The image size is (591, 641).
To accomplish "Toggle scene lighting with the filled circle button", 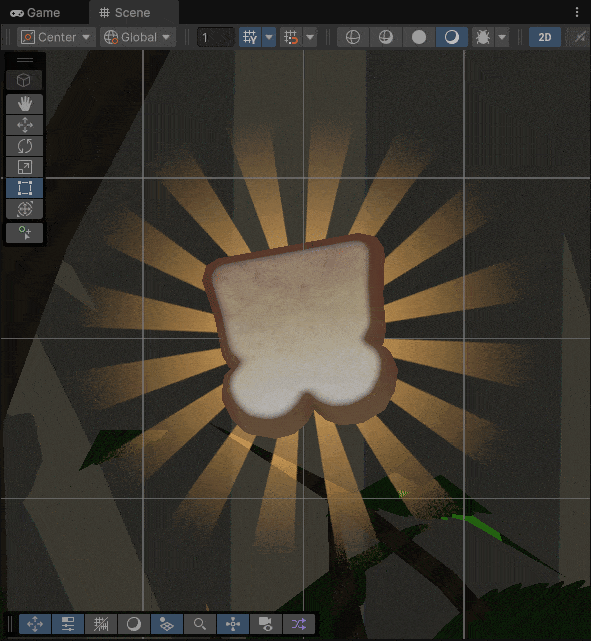I will (419, 37).
